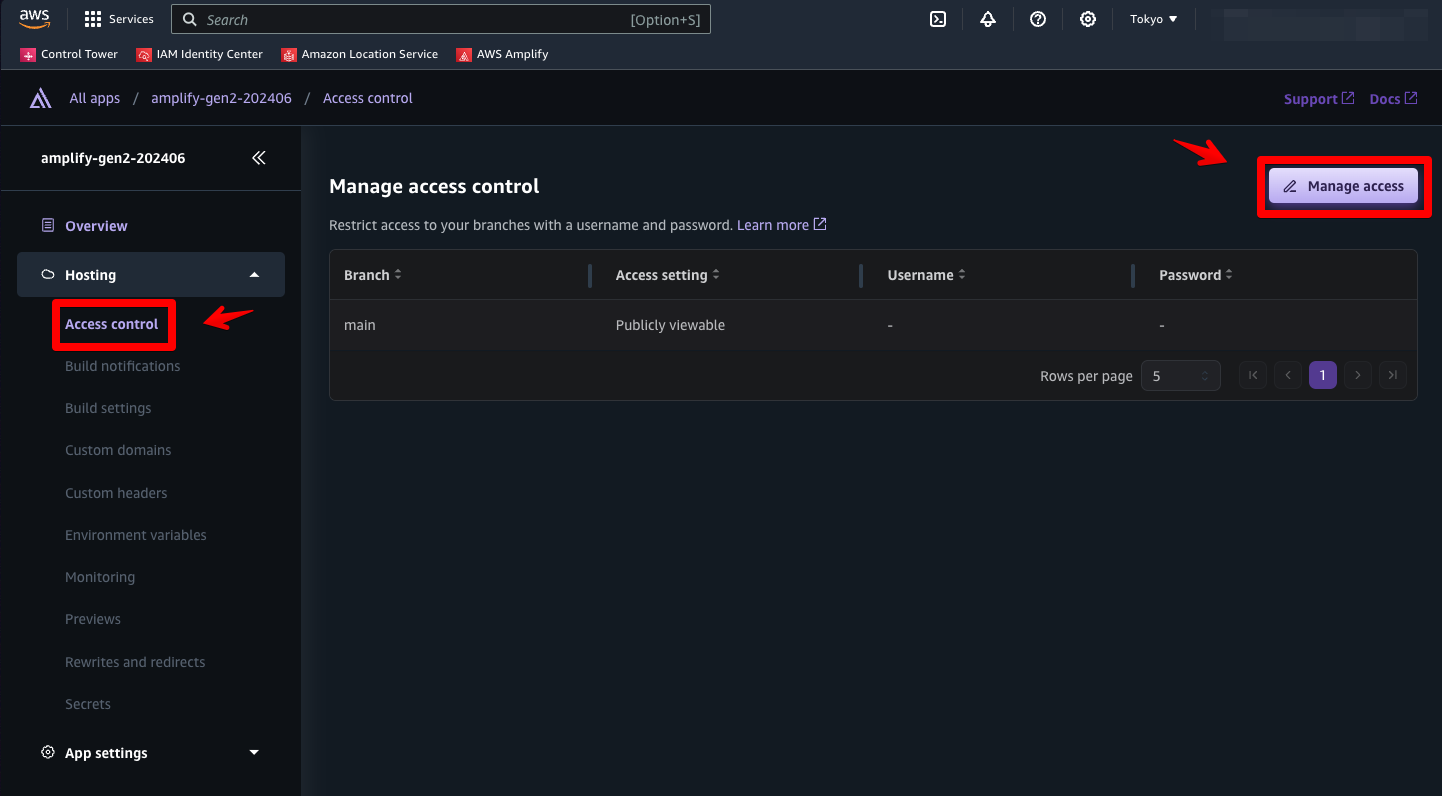Open settings gear icon in top bar
The height and width of the screenshot is (796, 1442).
click(1088, 19)
